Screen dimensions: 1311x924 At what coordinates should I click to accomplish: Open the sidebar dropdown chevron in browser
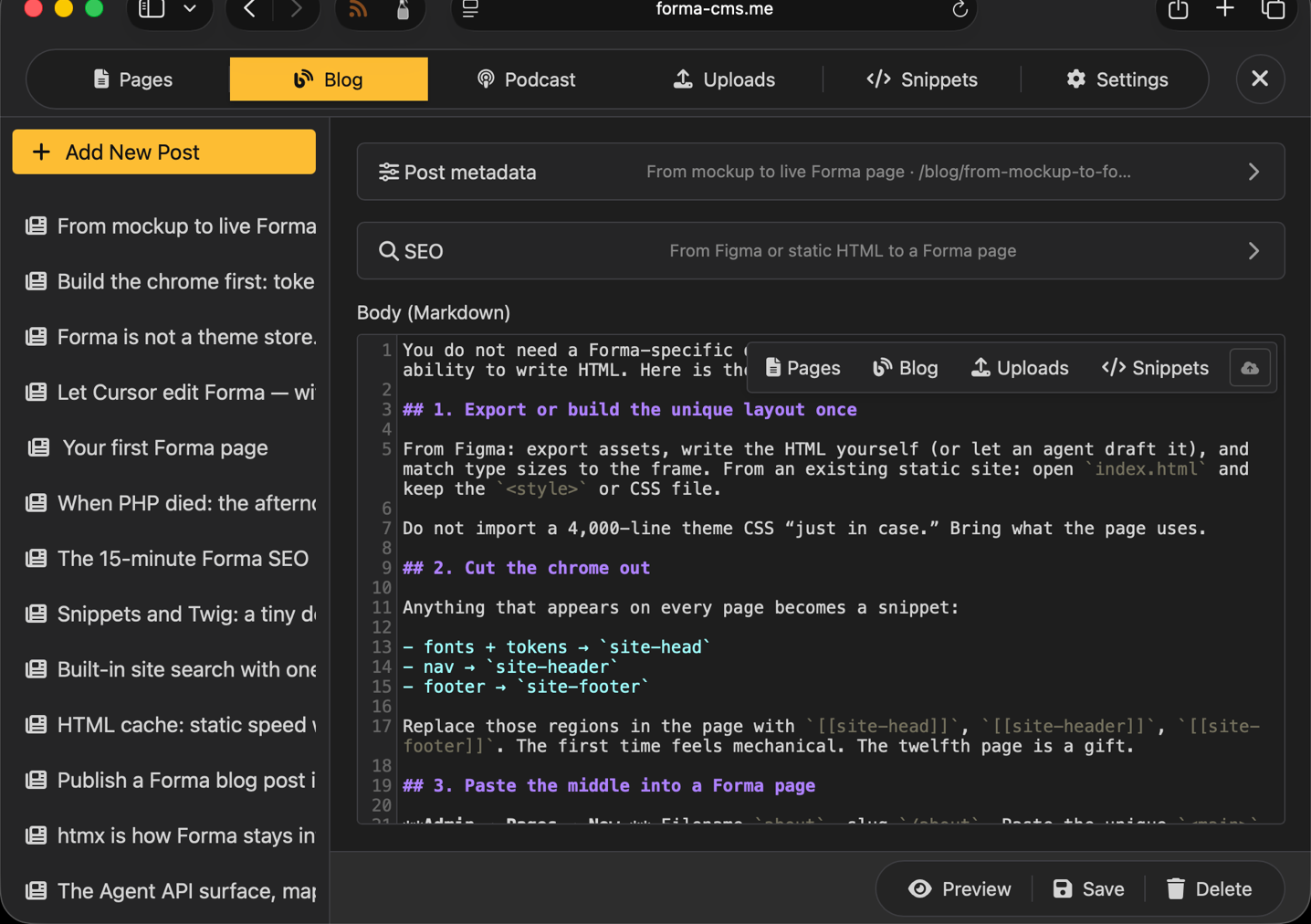(190, 9)
